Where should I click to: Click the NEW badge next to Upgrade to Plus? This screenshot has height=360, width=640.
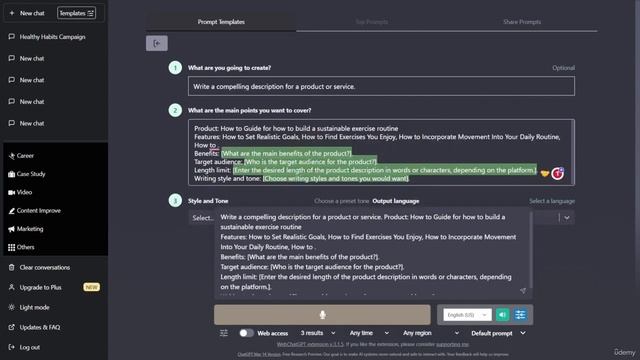[91, 287]
